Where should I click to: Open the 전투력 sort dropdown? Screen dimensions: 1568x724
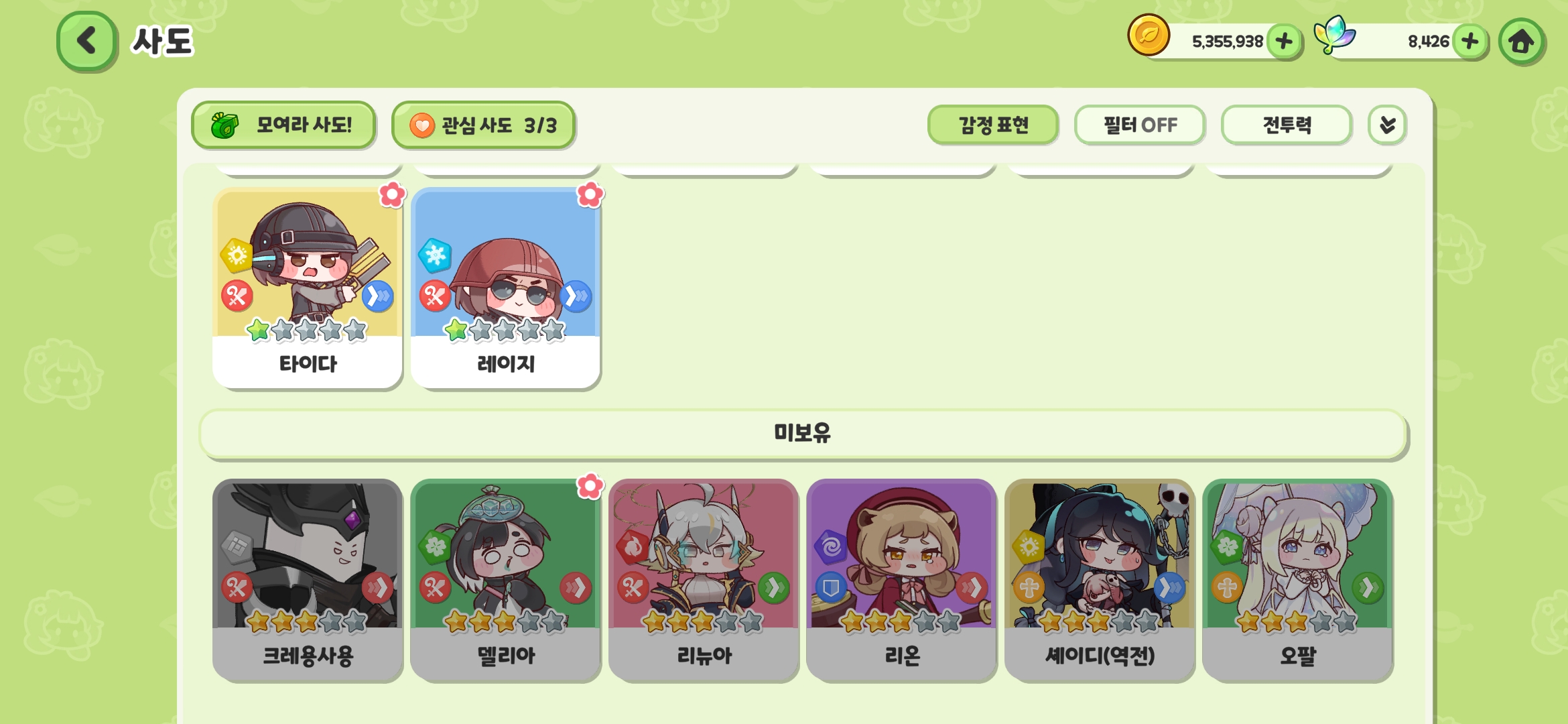(1286, 125)
